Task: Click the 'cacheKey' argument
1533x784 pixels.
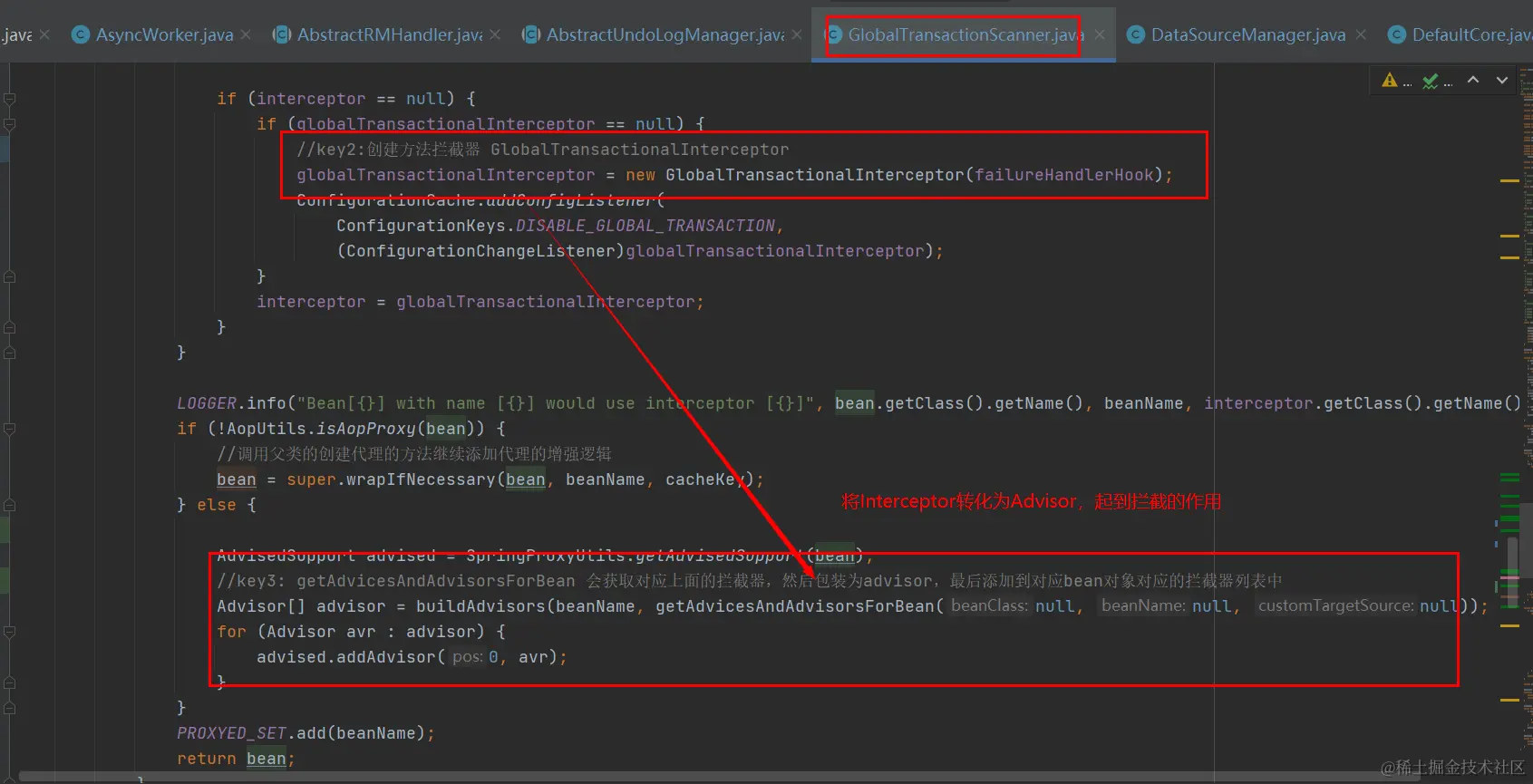Action: tap(704, 479)
